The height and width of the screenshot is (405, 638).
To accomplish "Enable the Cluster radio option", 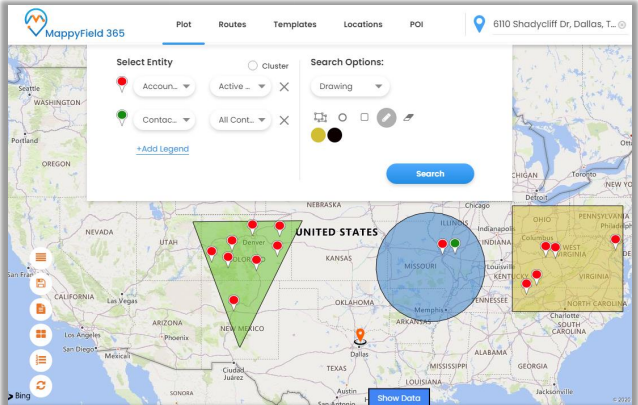I will [x=252, y=66].
